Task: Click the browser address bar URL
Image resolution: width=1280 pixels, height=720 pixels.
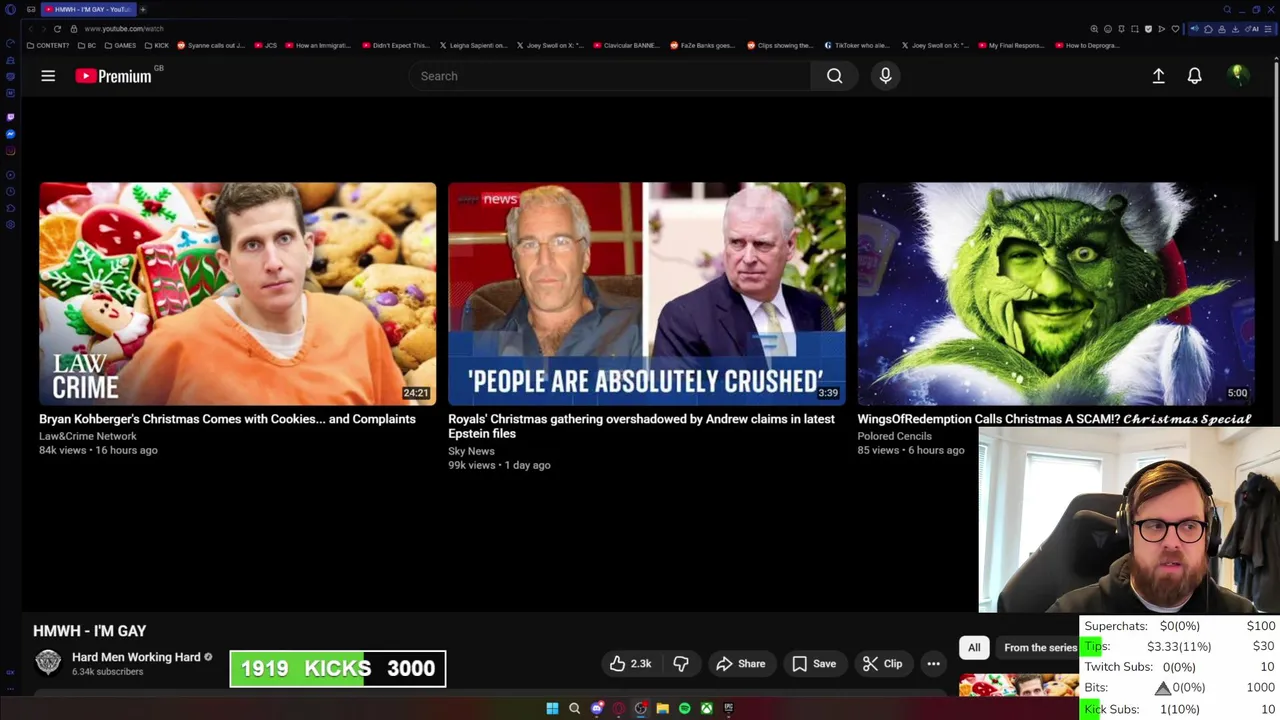Action: (124, 28)
